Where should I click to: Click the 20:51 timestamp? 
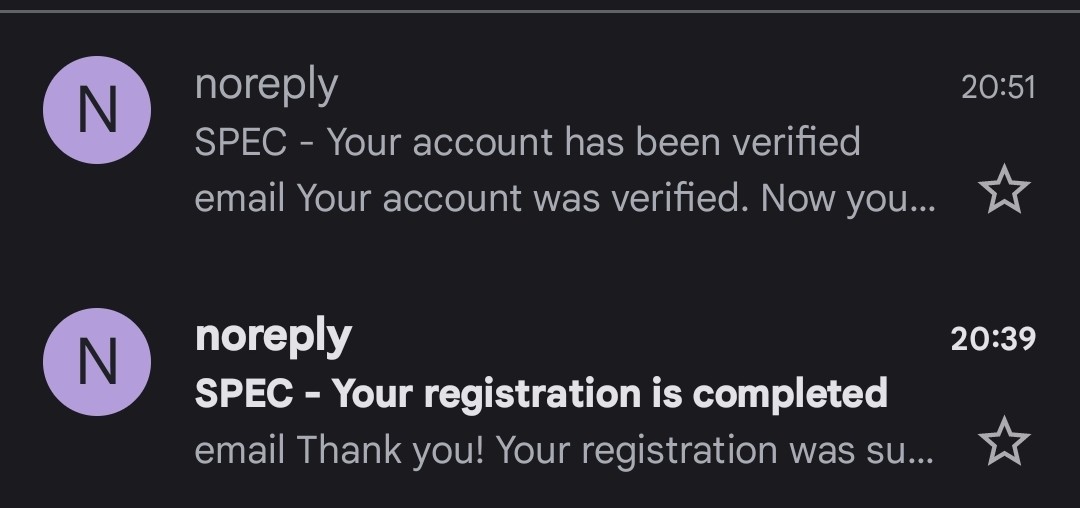998,87
